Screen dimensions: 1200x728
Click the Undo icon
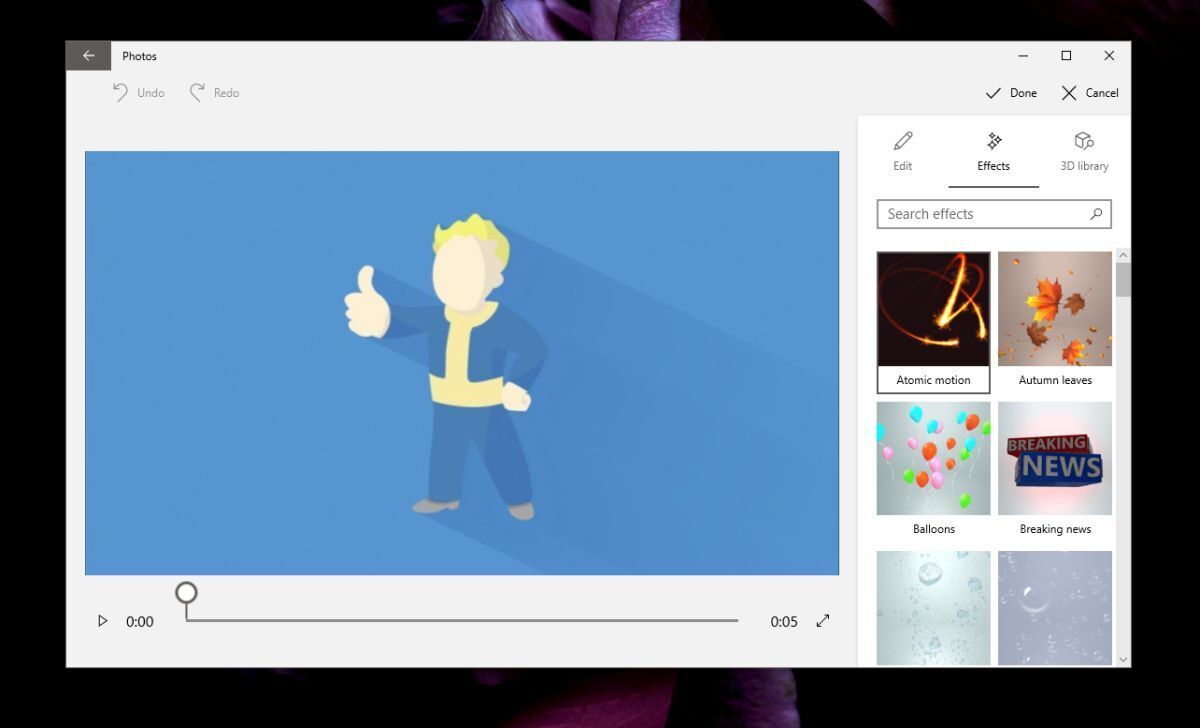[122, 92]
